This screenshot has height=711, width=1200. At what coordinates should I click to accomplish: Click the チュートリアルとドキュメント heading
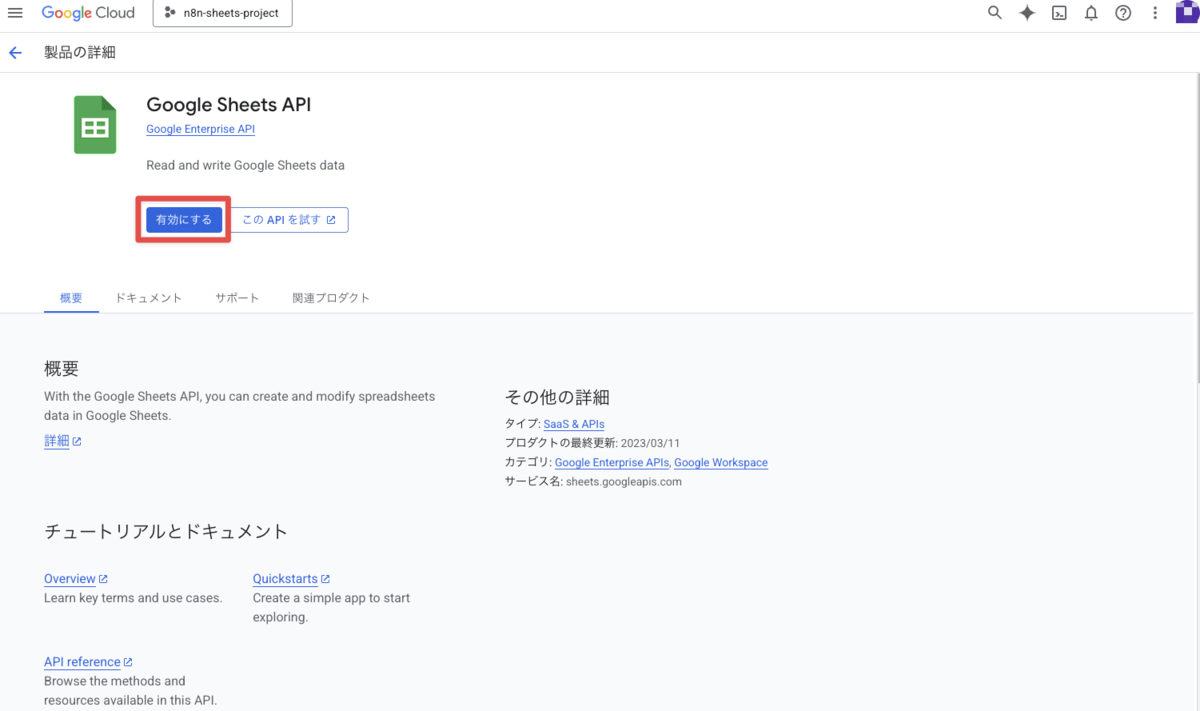[166, 532]
